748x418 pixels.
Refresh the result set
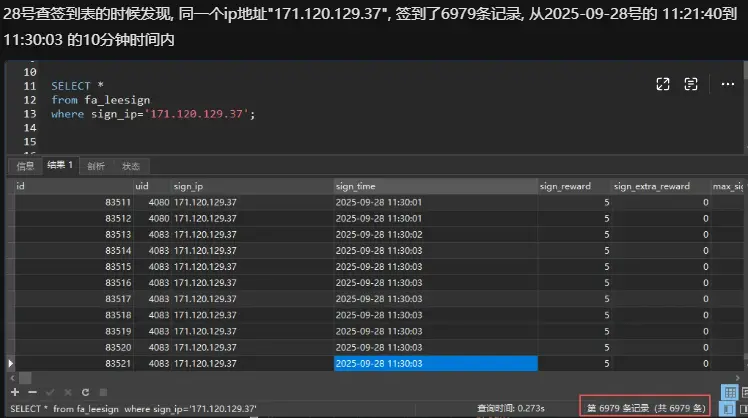point(85,392)
